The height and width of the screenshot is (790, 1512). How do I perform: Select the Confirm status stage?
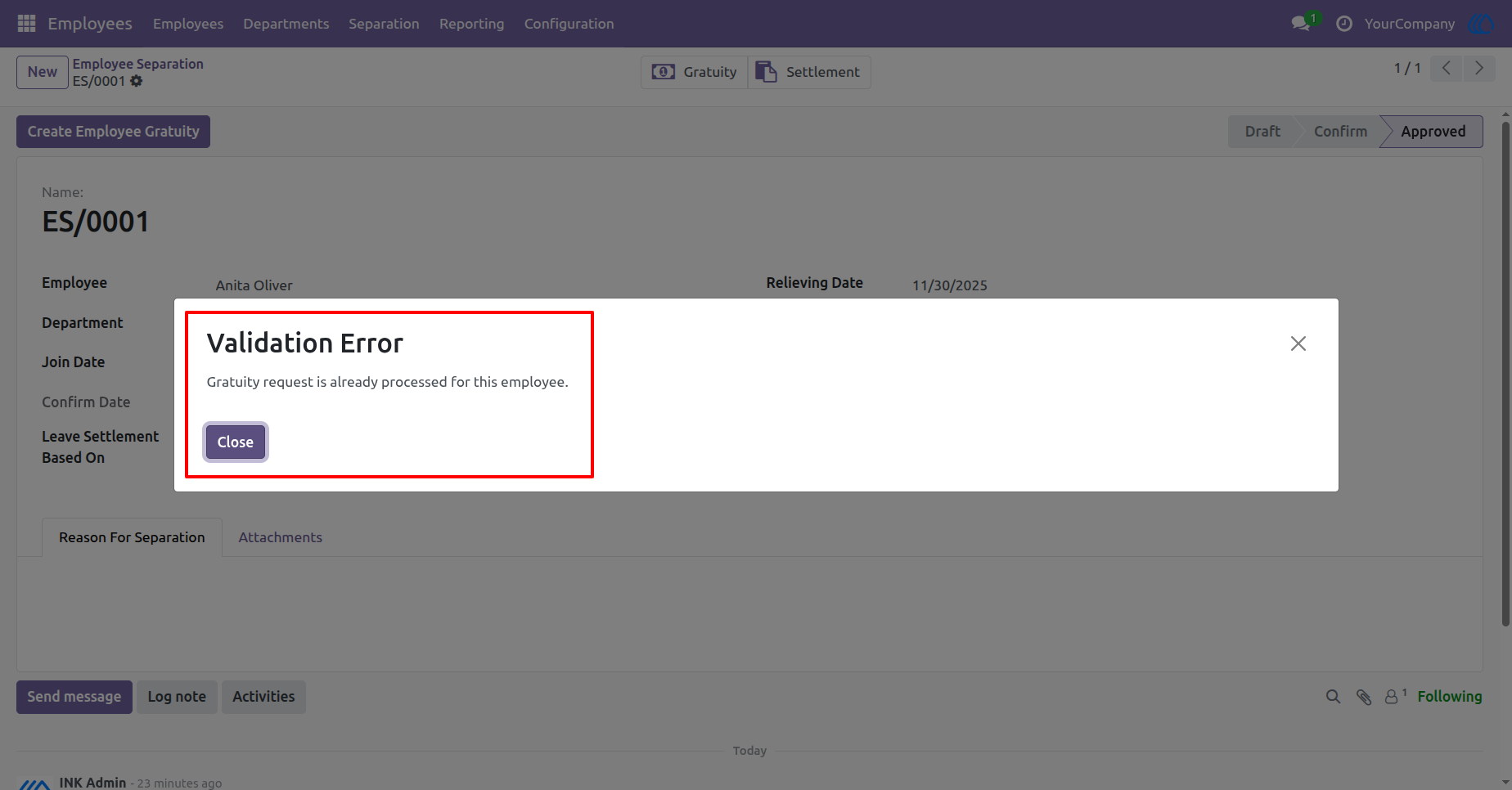click(x=1340, y=132)
